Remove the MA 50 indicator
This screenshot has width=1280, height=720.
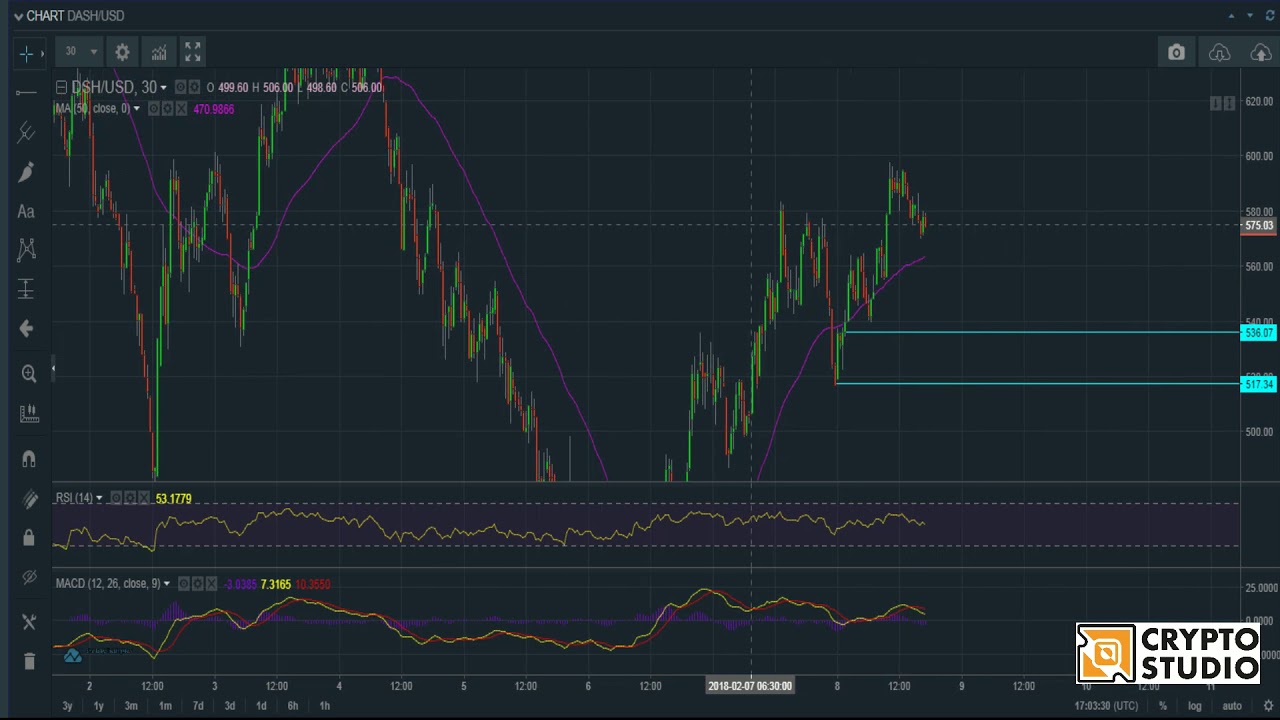tap(182, 108)
